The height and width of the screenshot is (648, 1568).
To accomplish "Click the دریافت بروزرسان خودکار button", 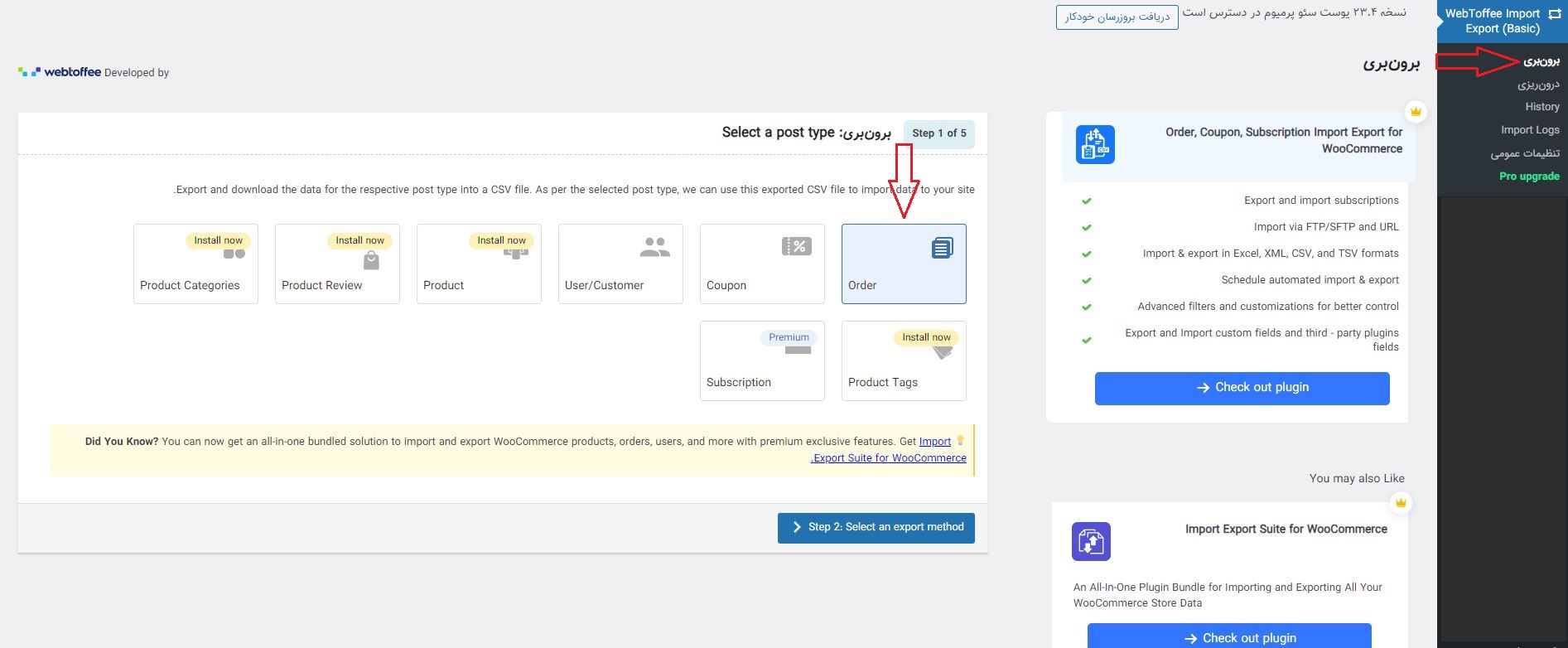I will coord(1117,17).
